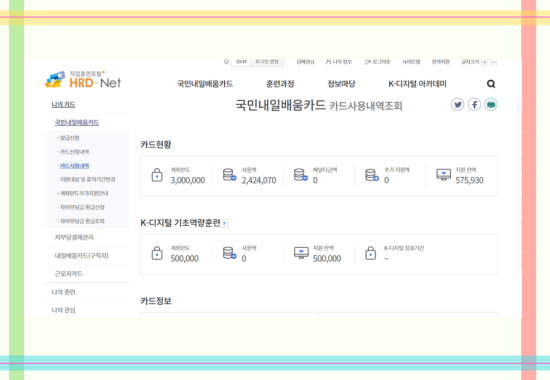This screenshot has height=380, width=550.
Task: Click monitor icon beside 575,930
Action: click(x=443, y=174)
